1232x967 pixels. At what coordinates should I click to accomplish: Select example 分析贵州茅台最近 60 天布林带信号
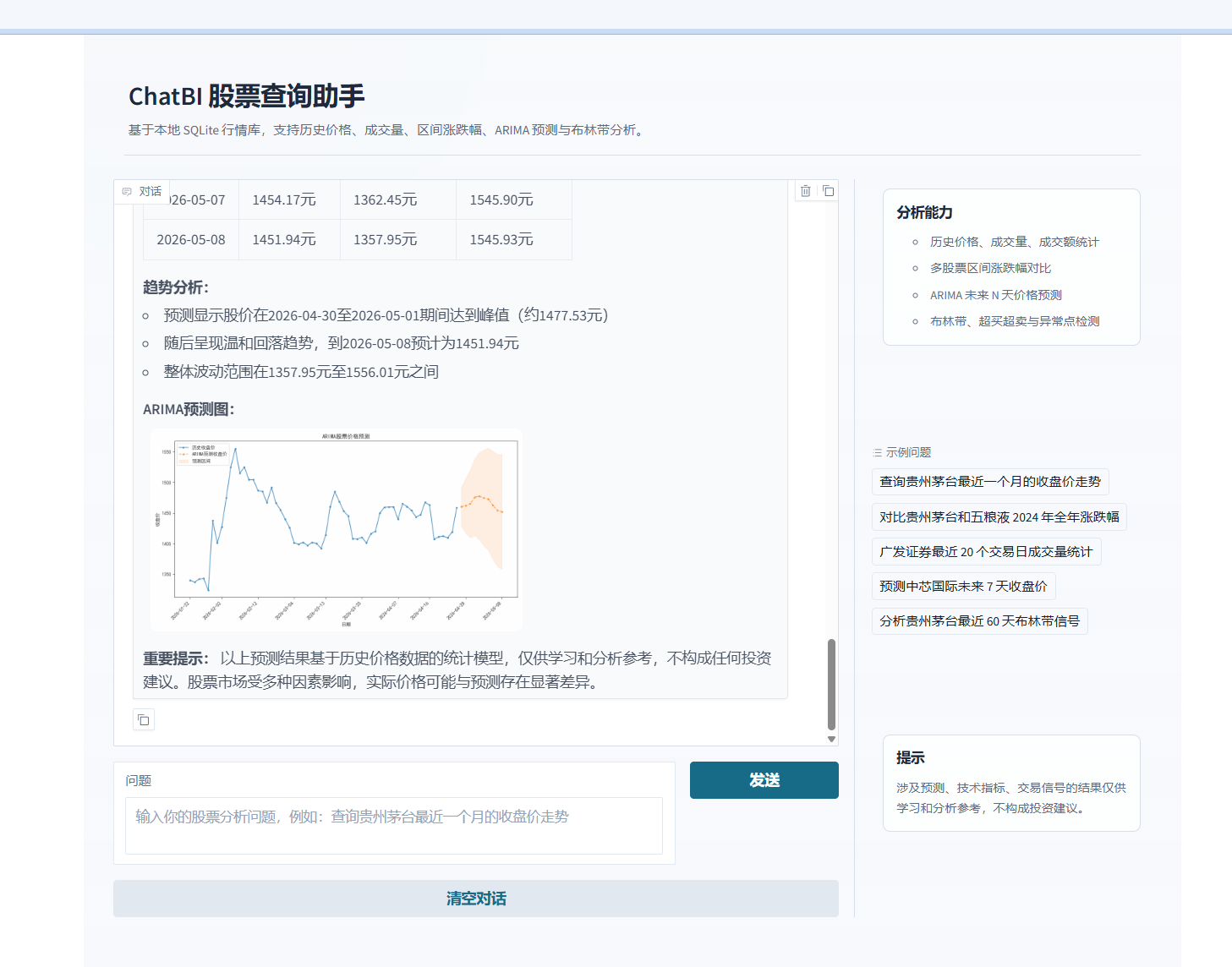pyautogui.click(x=979, y=621)
